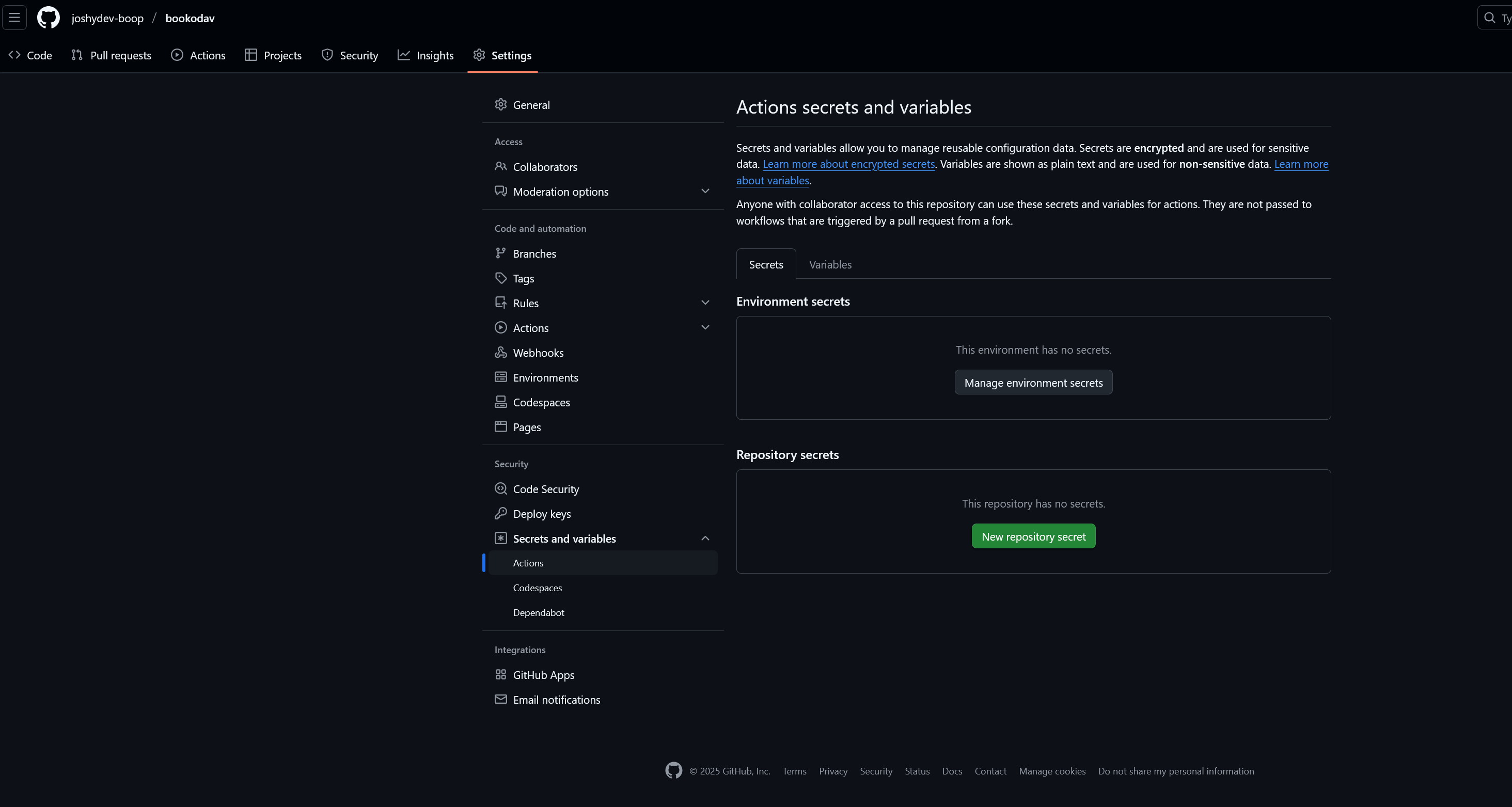
Task: Click the Email notifications envelope icon
Action: [500, 699]
